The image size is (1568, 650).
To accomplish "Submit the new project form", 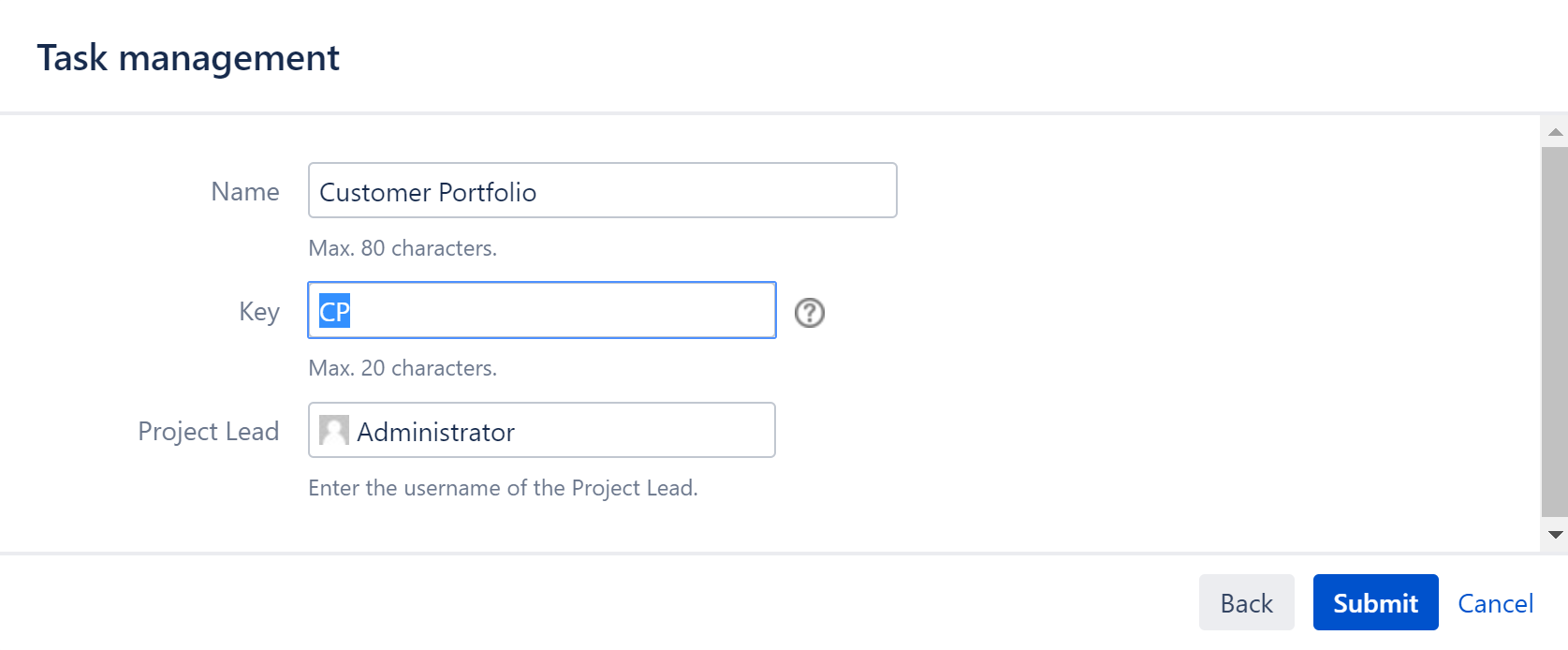I will (x=1374, y=602).
